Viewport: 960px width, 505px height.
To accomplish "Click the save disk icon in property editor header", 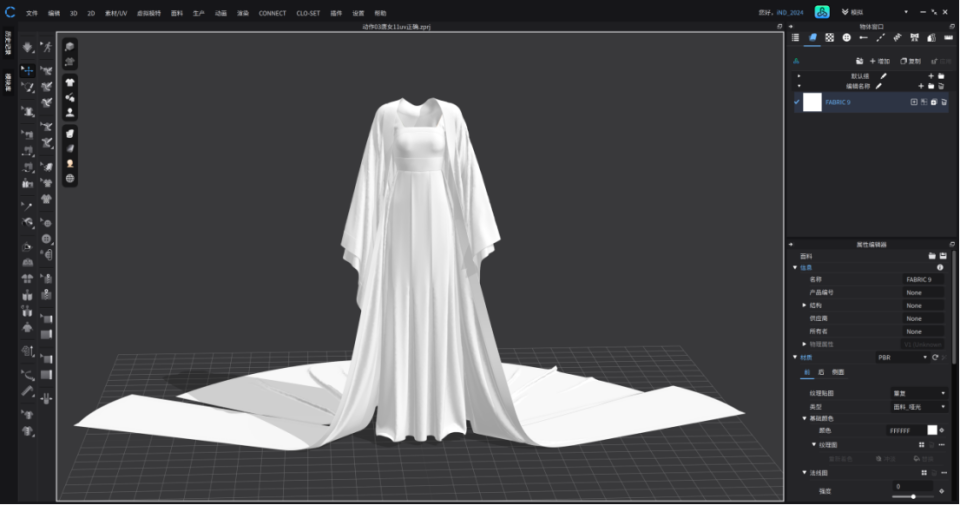I will [943, 256].
